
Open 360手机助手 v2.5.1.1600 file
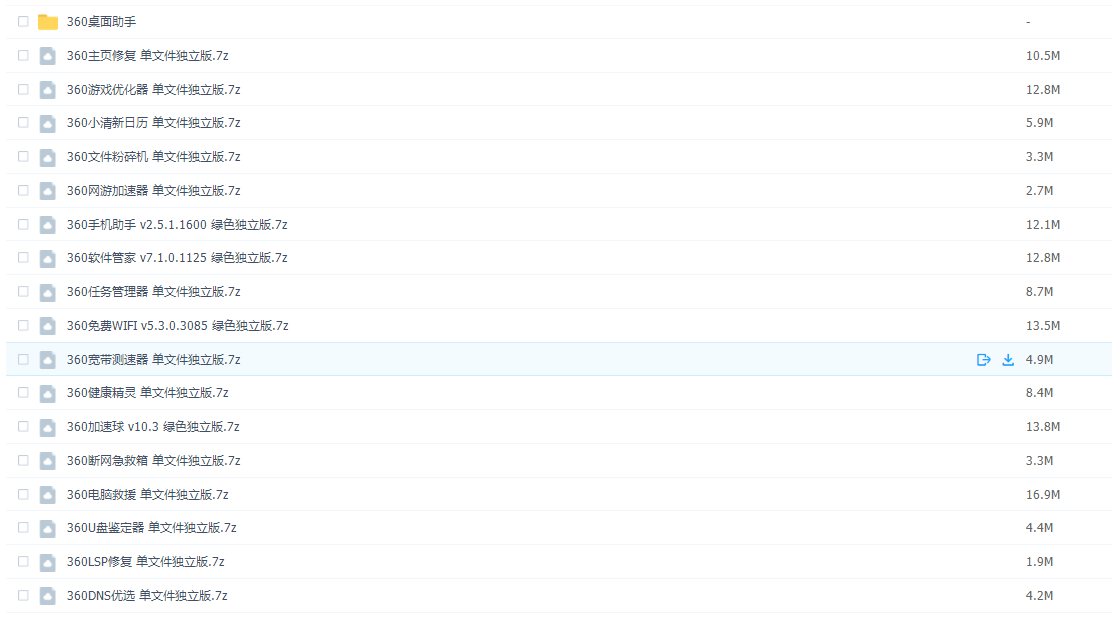click(177, 225)
